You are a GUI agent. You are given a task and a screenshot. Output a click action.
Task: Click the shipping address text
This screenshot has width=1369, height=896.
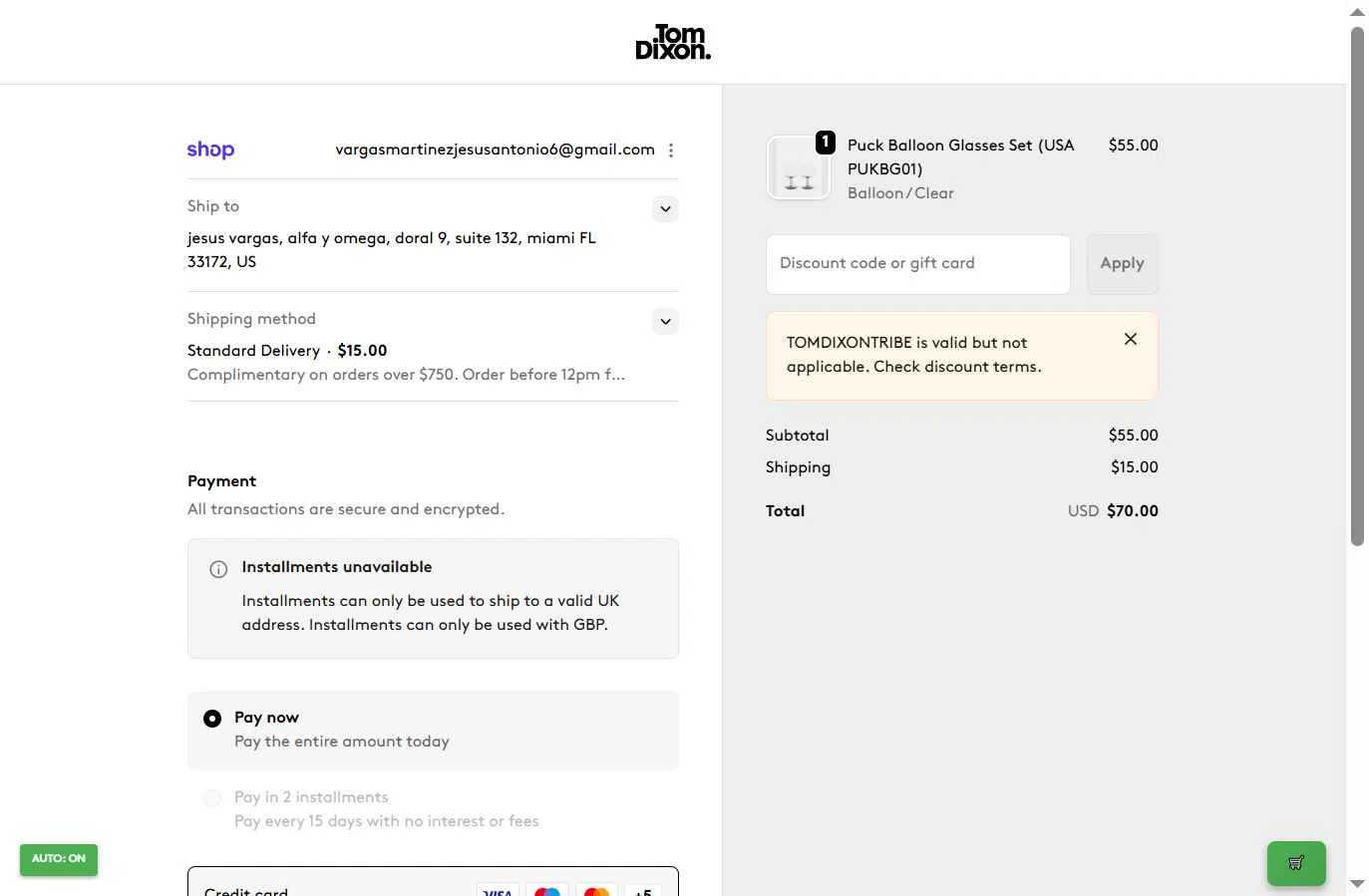[x=392, y=250]
